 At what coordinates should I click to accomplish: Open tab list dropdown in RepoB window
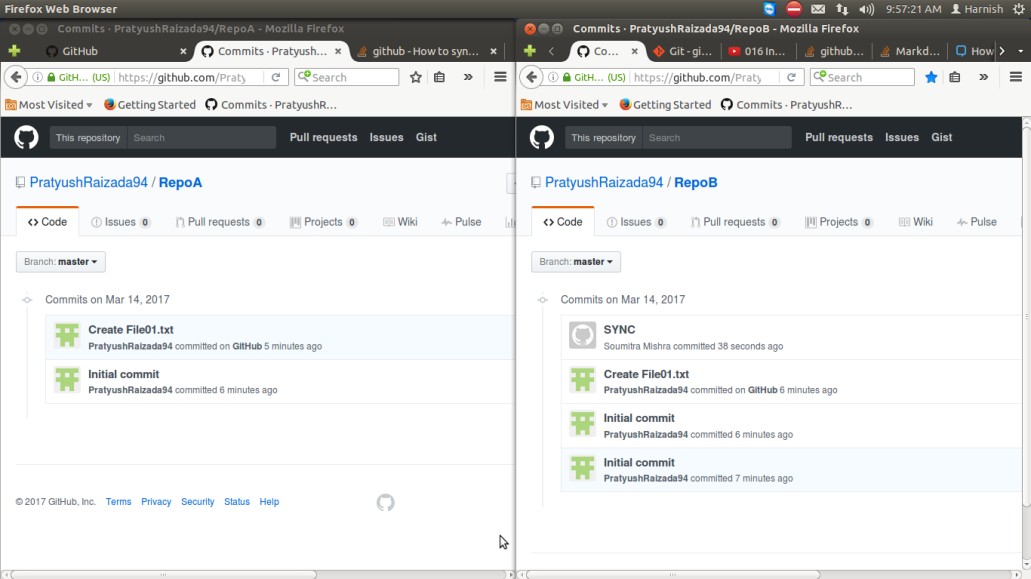(1020, 51)
